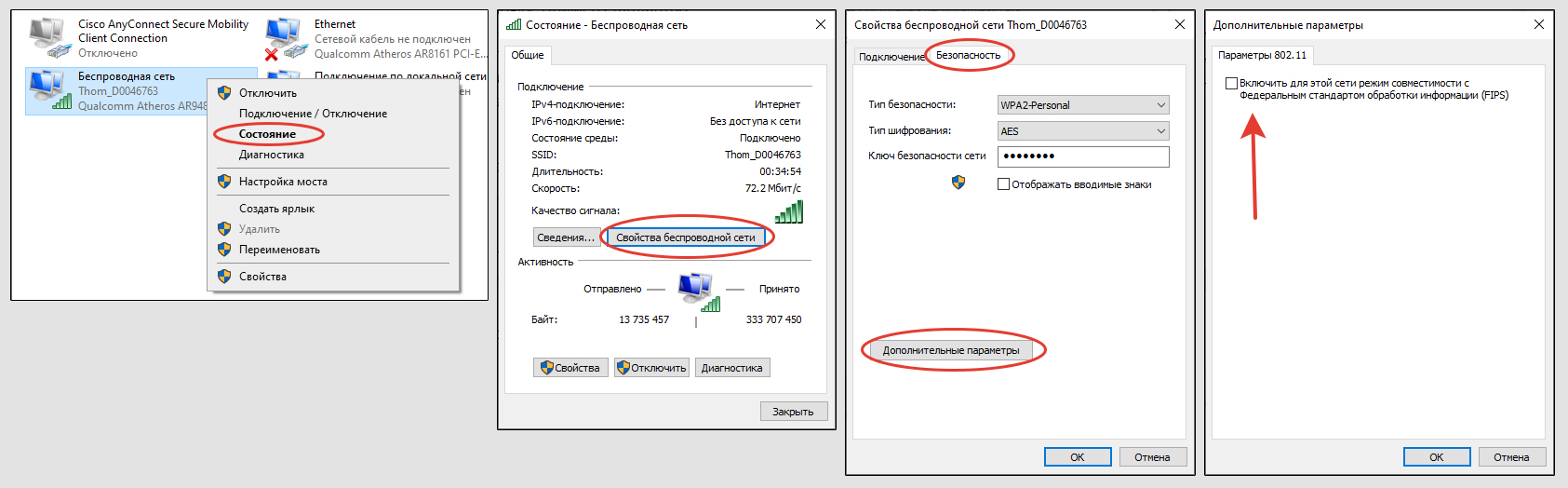Click OK in Дополнительные параметры dialog
This screenshot has width=1568, height=488.
pos(1437,457)
